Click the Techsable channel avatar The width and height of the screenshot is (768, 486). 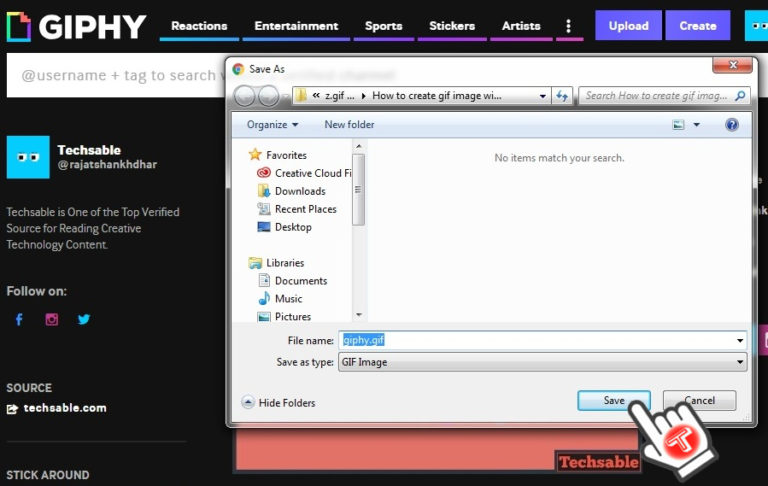28,157
